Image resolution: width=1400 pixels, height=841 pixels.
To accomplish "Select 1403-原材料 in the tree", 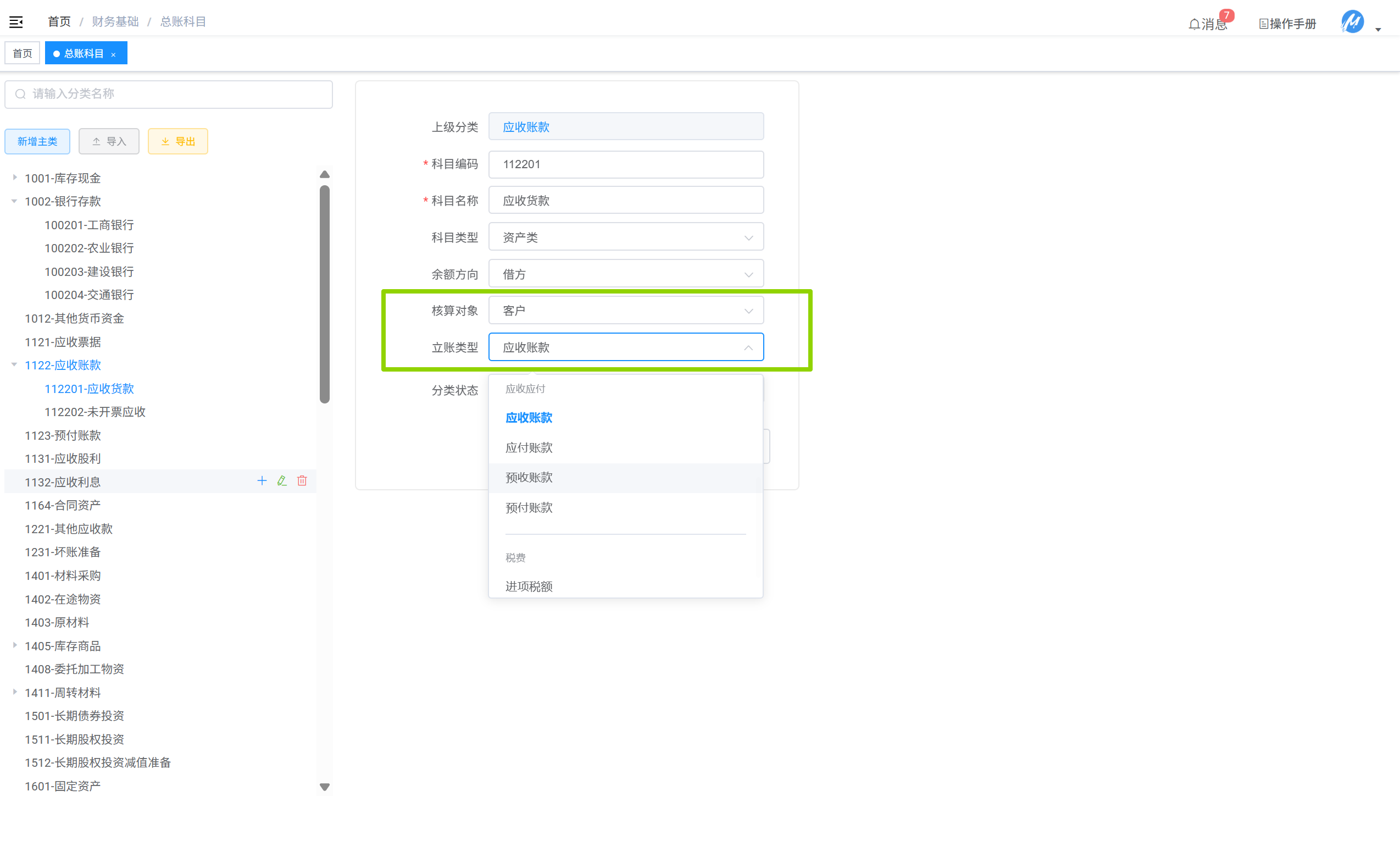I will 57,622.
